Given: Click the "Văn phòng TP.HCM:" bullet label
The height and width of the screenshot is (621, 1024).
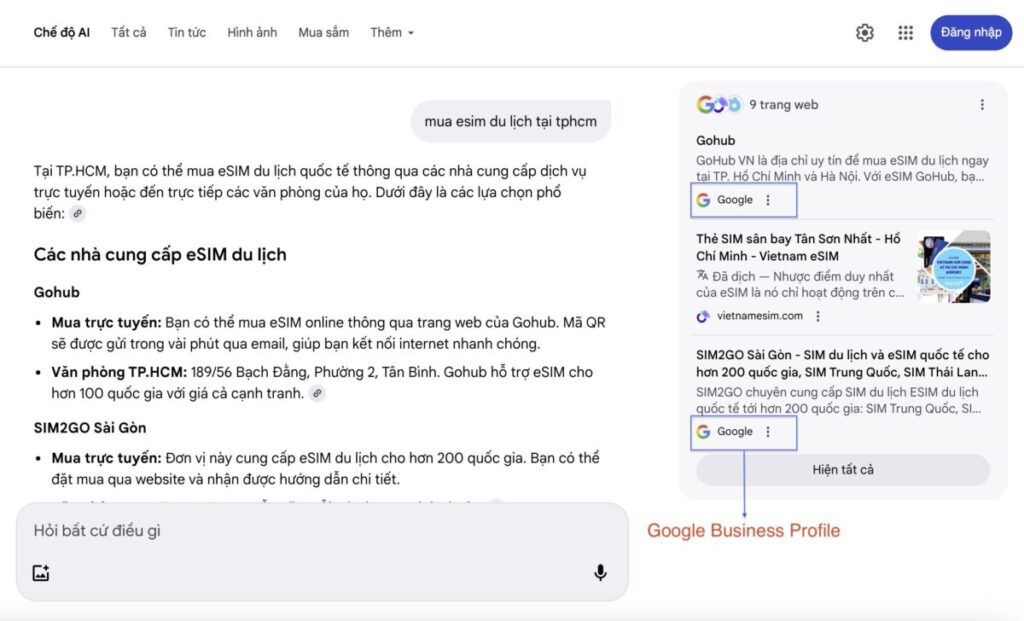Looking at the screenshot, I should click(119, 372).
